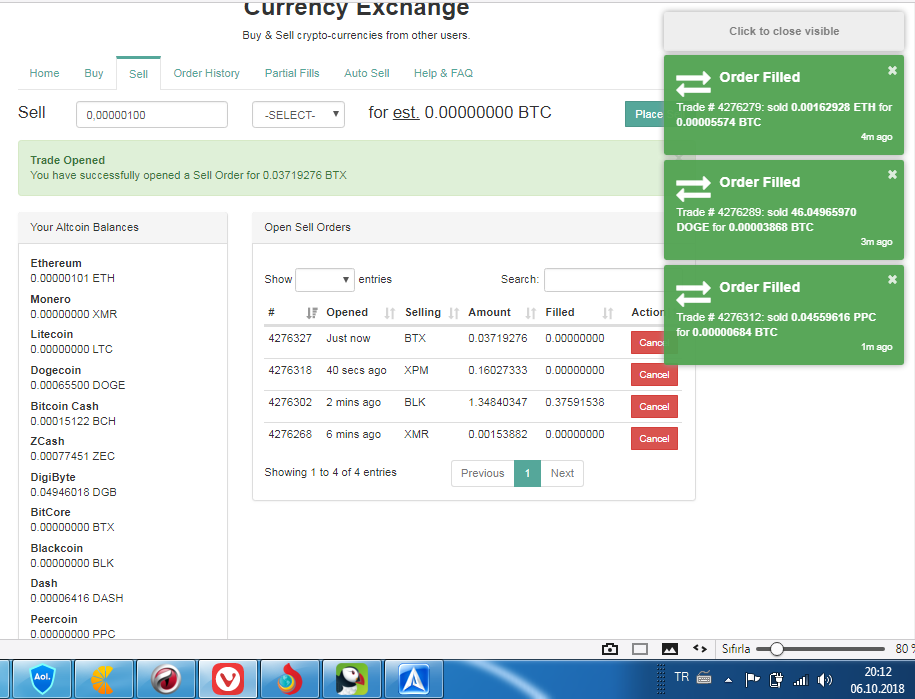Close the DOGE Order Filled notification
The image size is (915, 699).
coord(892,174)
